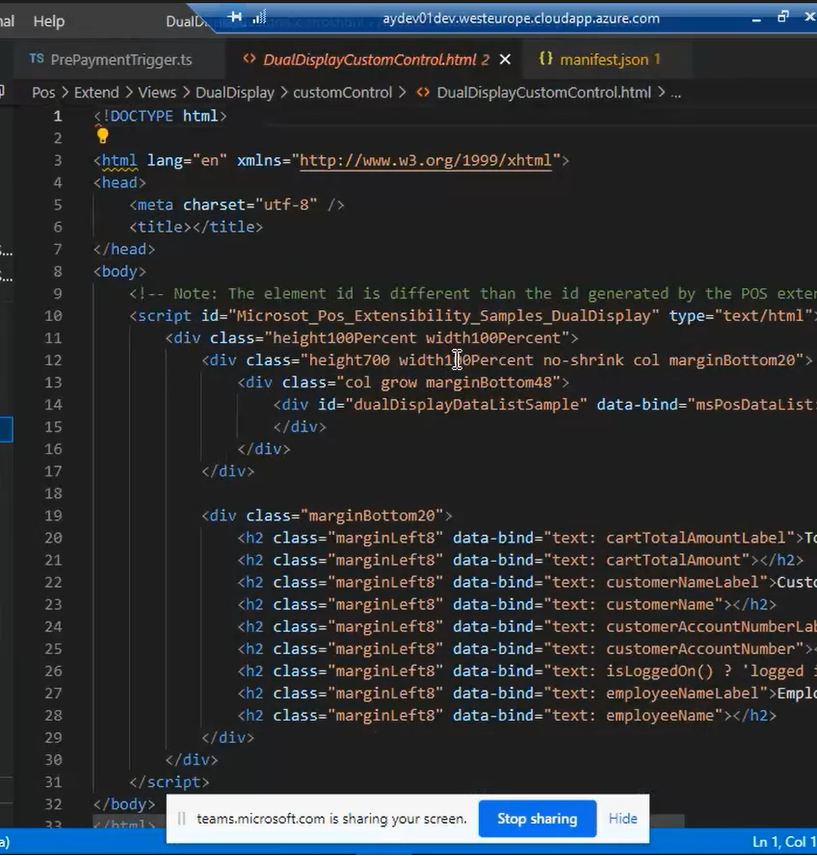The height and width of the screenshot is (856, 817).
Task: Click line number 10 in gutter
Action: [53, 316]
